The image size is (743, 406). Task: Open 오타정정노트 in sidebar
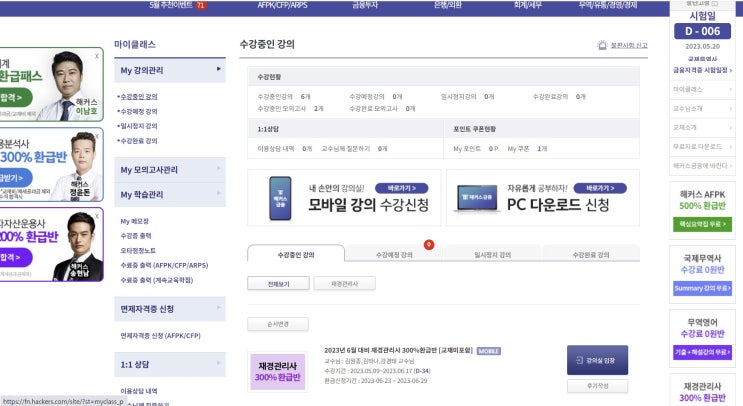[138, 251]
